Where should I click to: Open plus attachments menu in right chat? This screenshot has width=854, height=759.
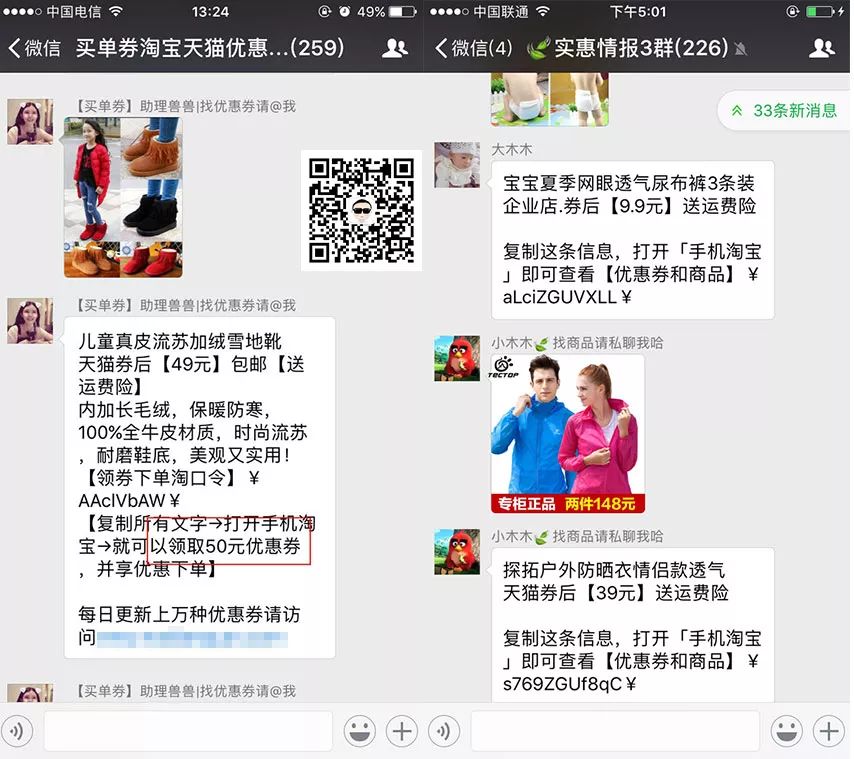(x=829, y=731)
